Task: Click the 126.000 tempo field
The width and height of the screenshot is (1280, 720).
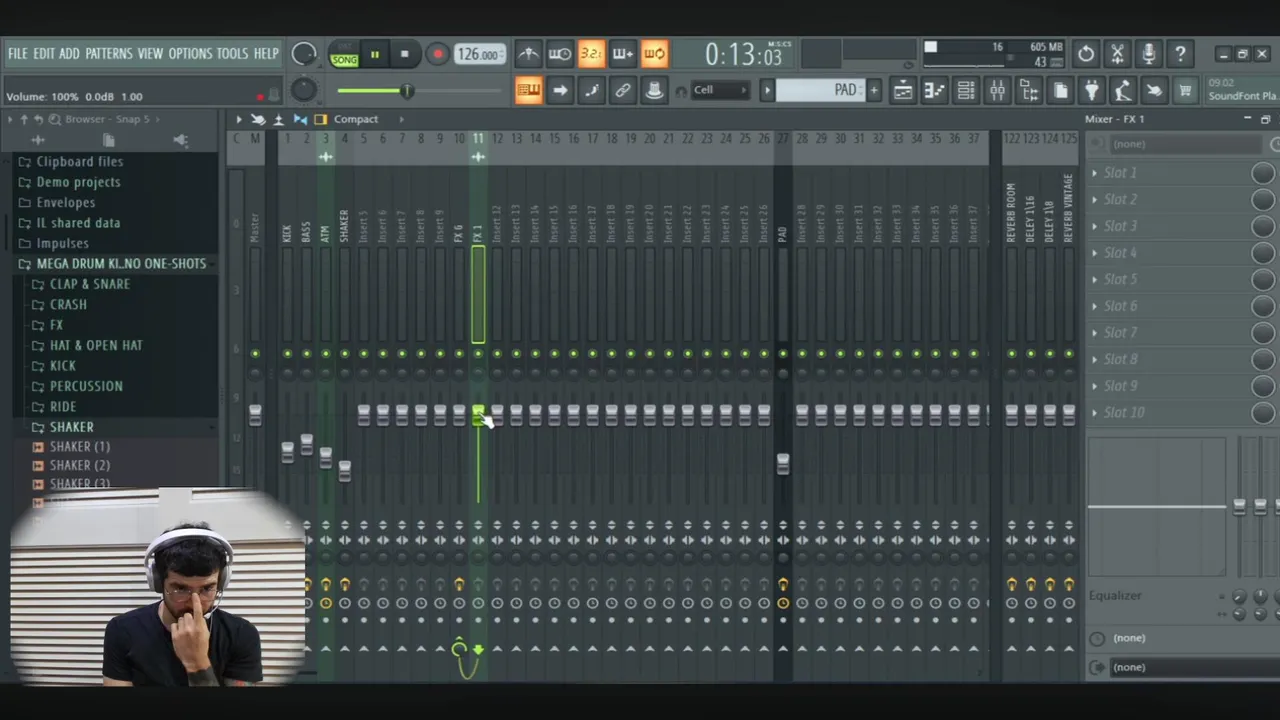Action: pyautogui.click(x=478, y=55)
